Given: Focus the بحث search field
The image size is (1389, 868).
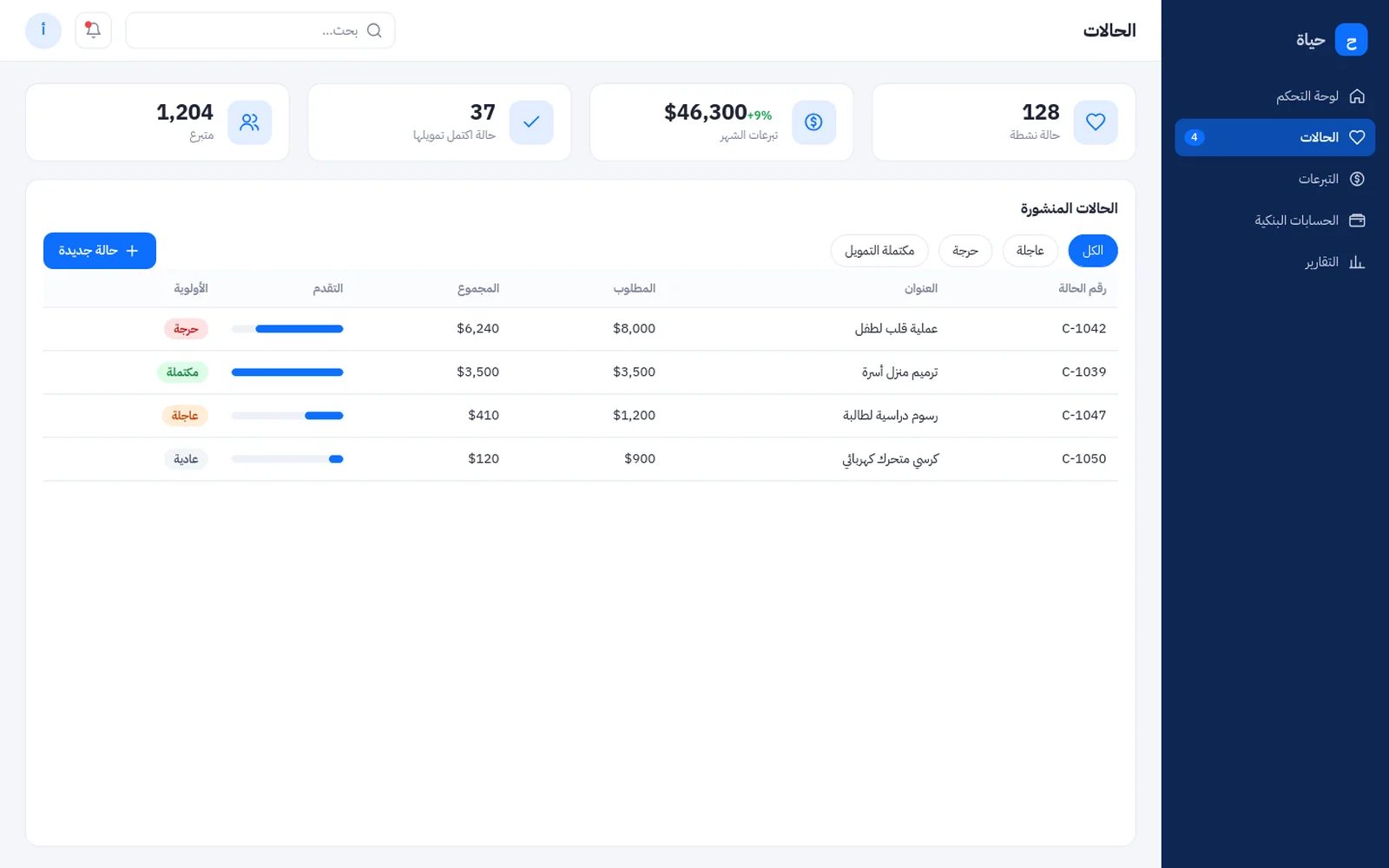Looking at the screenshot, I should (x=260, y=30).
